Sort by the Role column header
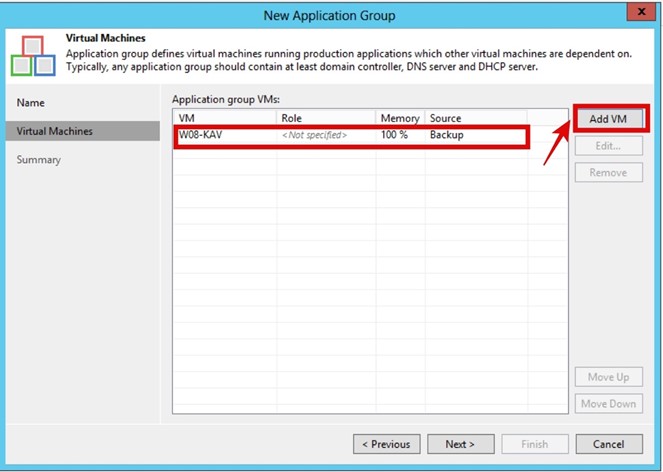The height and width of the screenshot is (472, 663). pos(326,118)
